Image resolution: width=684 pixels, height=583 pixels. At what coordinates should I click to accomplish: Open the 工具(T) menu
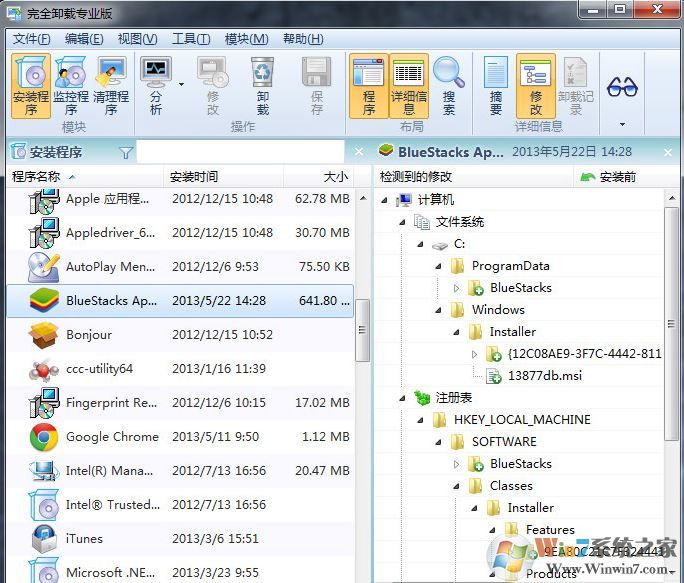pos(191,39)
